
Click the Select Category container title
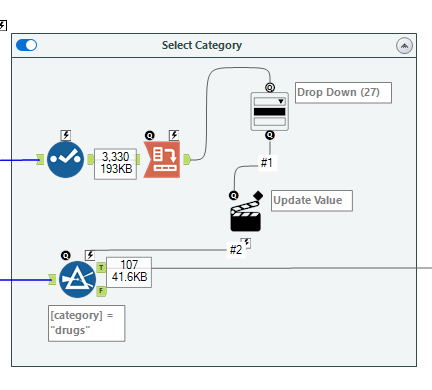[x=202, y=45]
